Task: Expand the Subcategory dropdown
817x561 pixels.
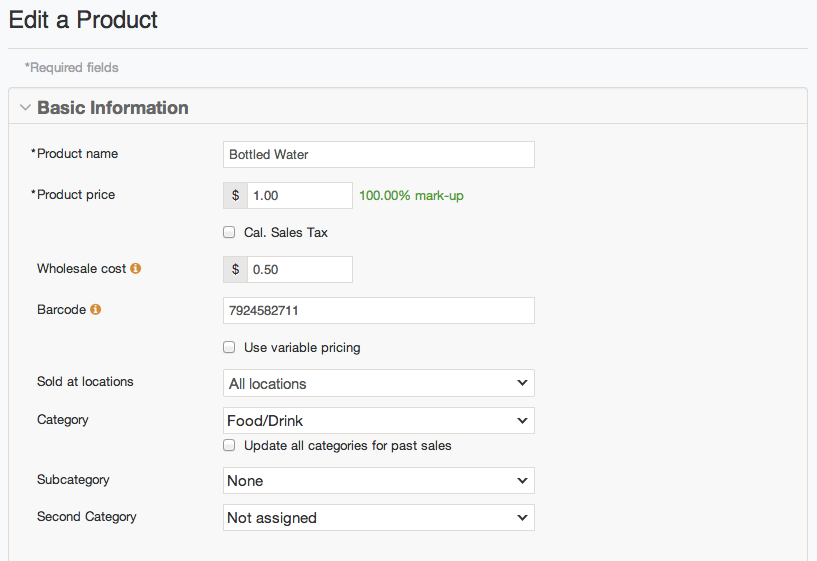Action: (378, 481)
